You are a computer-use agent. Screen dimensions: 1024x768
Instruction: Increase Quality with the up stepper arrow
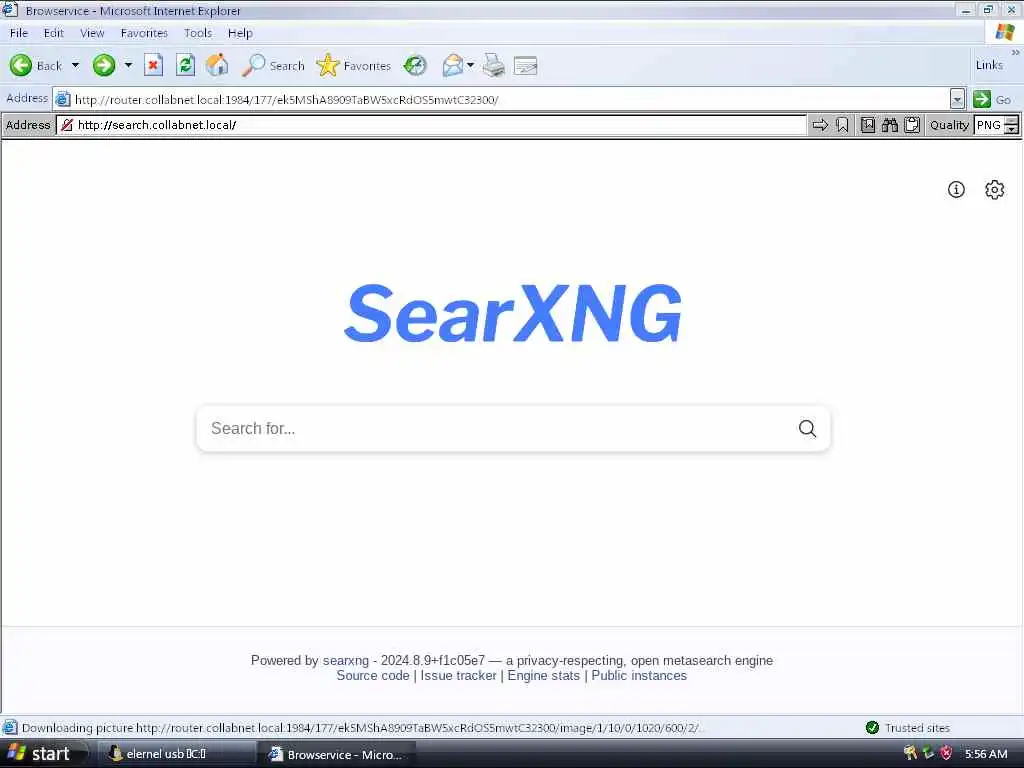1012,120
